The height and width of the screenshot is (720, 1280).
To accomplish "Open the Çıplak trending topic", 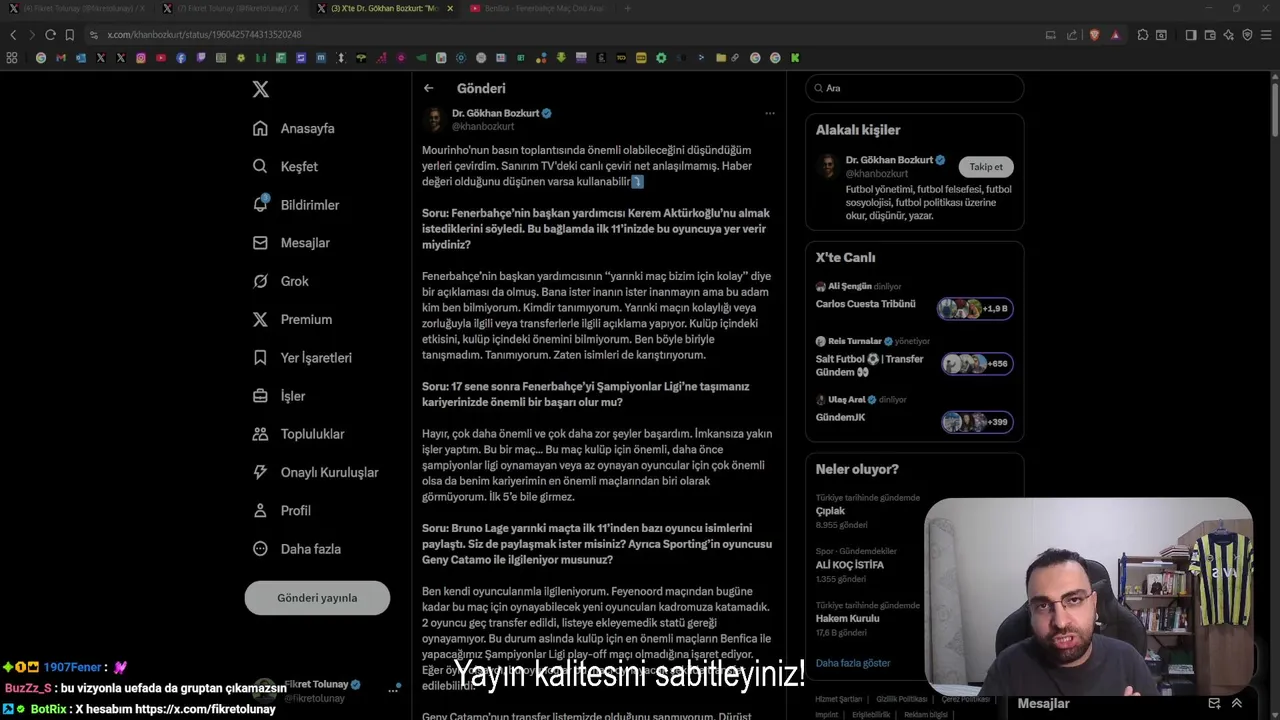I will tap(830, 511).
